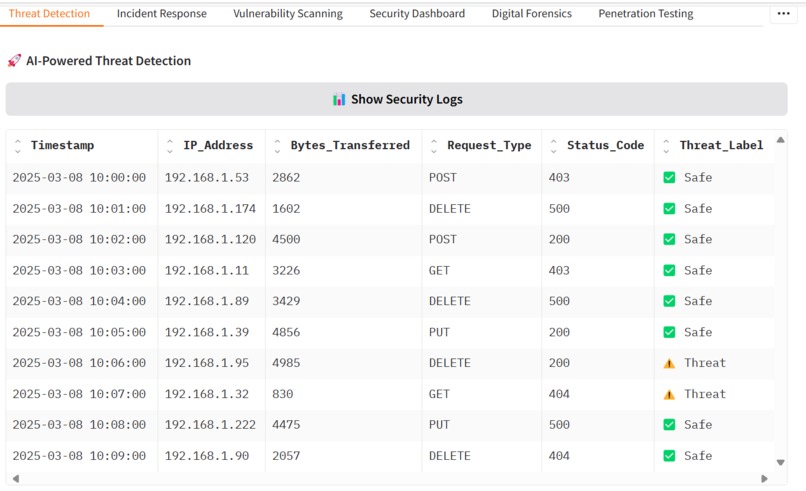Click the sort arrows icon next to Threat_Label
This screenshot has width=806, height=491.
pyautogui.click(x=666, y=146)
